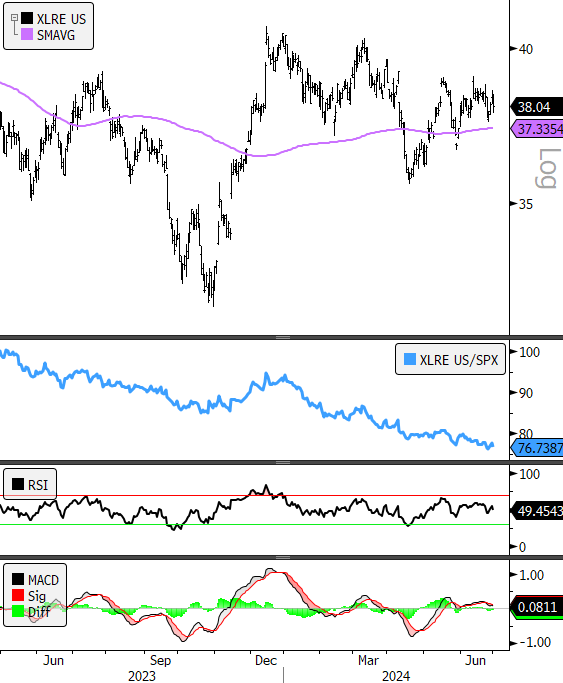The width and height of the screenshot is (563, 683).
Task: Click the 49.4543 RSI value tag
Action: (x=537, y=511)
